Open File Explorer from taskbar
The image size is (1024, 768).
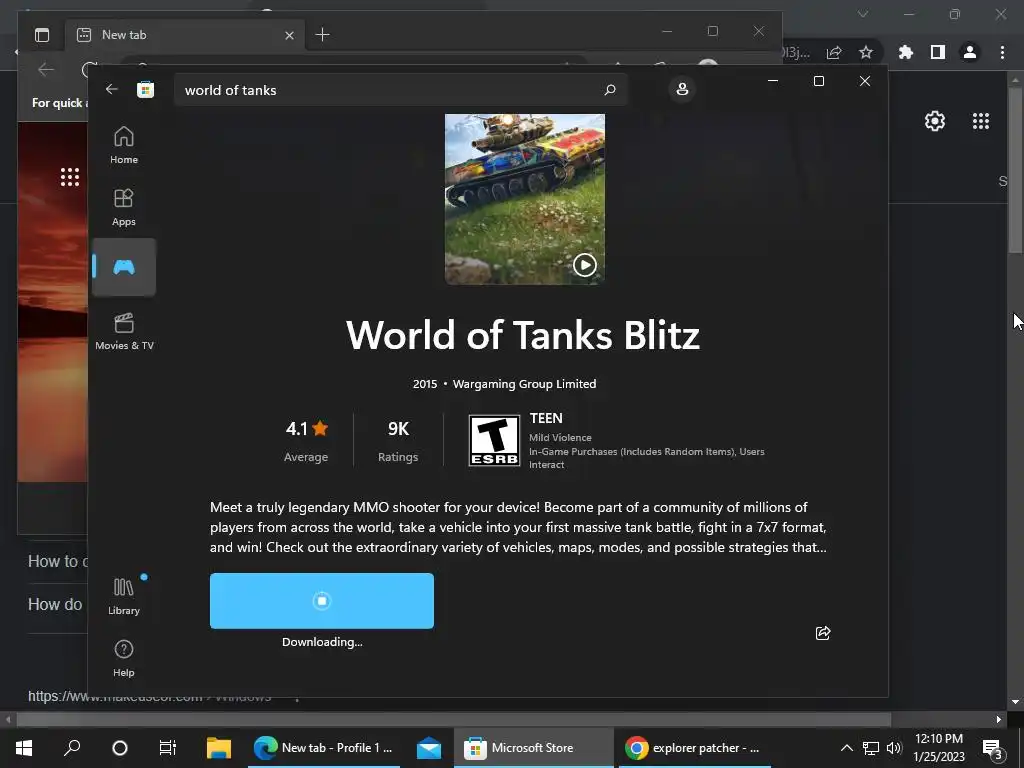point(219,748)
